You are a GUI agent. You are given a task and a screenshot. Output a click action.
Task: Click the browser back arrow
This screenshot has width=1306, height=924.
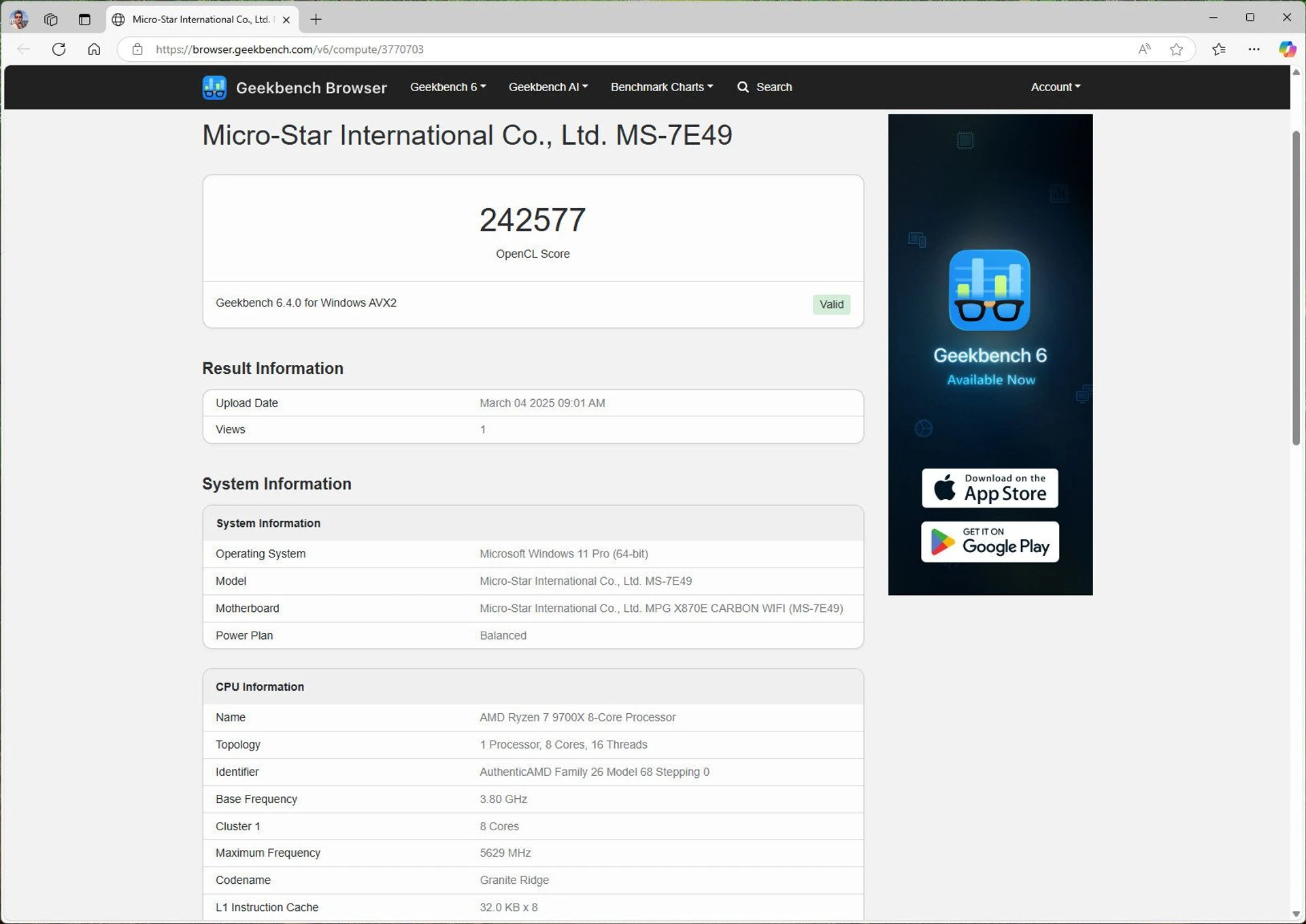[24, 49]
